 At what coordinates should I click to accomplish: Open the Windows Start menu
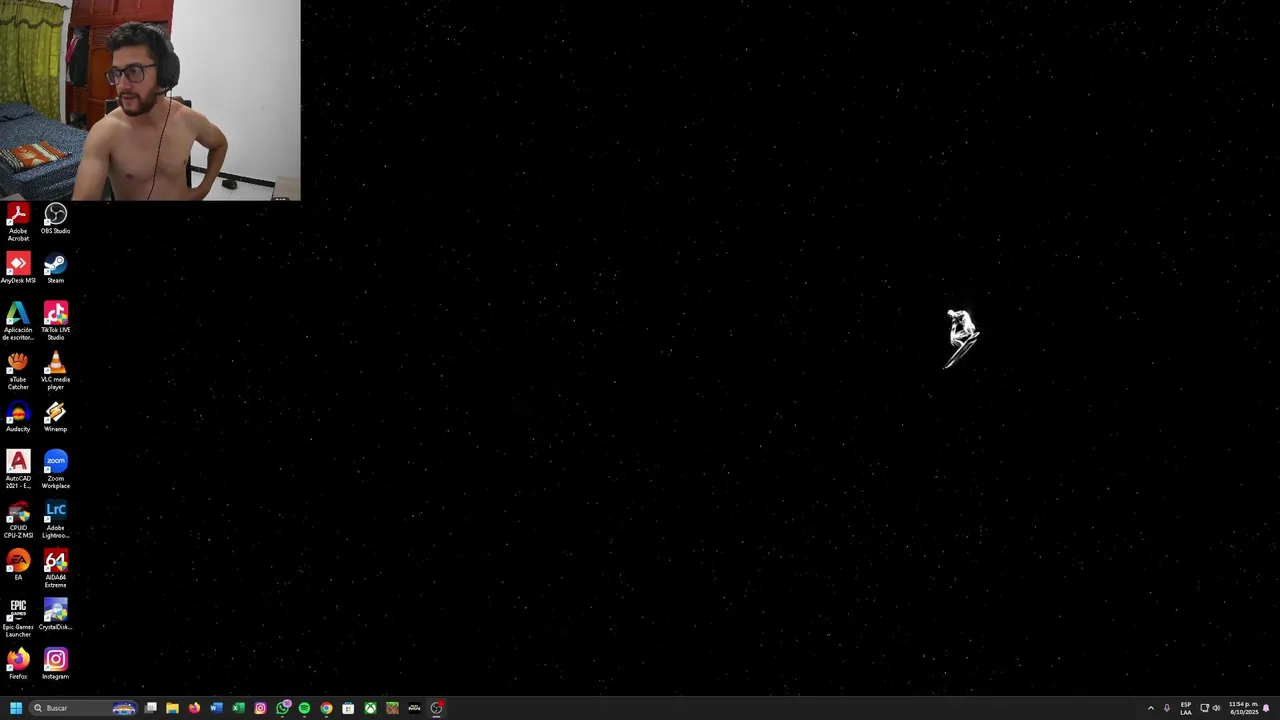click(16, 708)
